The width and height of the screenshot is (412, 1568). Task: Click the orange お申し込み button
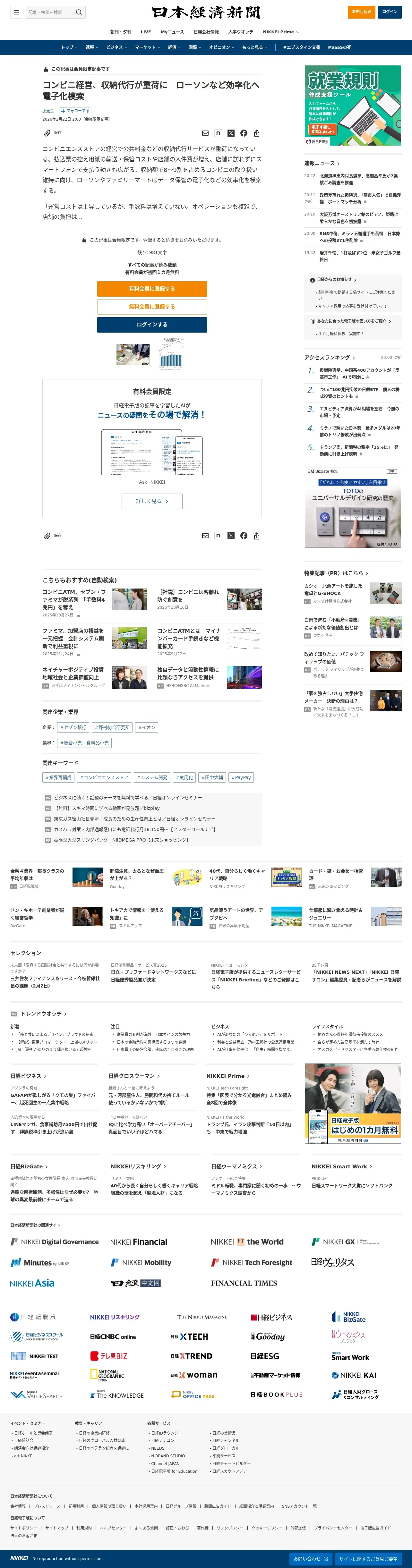[x=362, y=12]
